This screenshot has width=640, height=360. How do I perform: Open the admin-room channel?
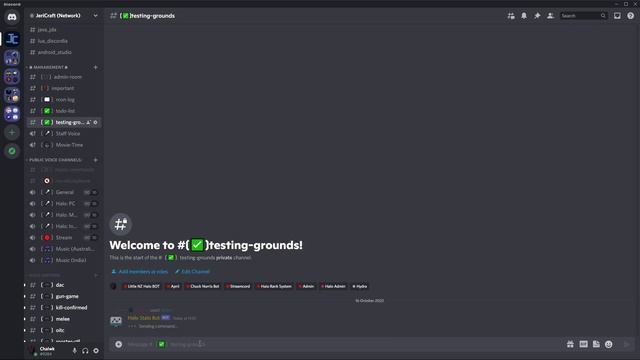[64, 77]
